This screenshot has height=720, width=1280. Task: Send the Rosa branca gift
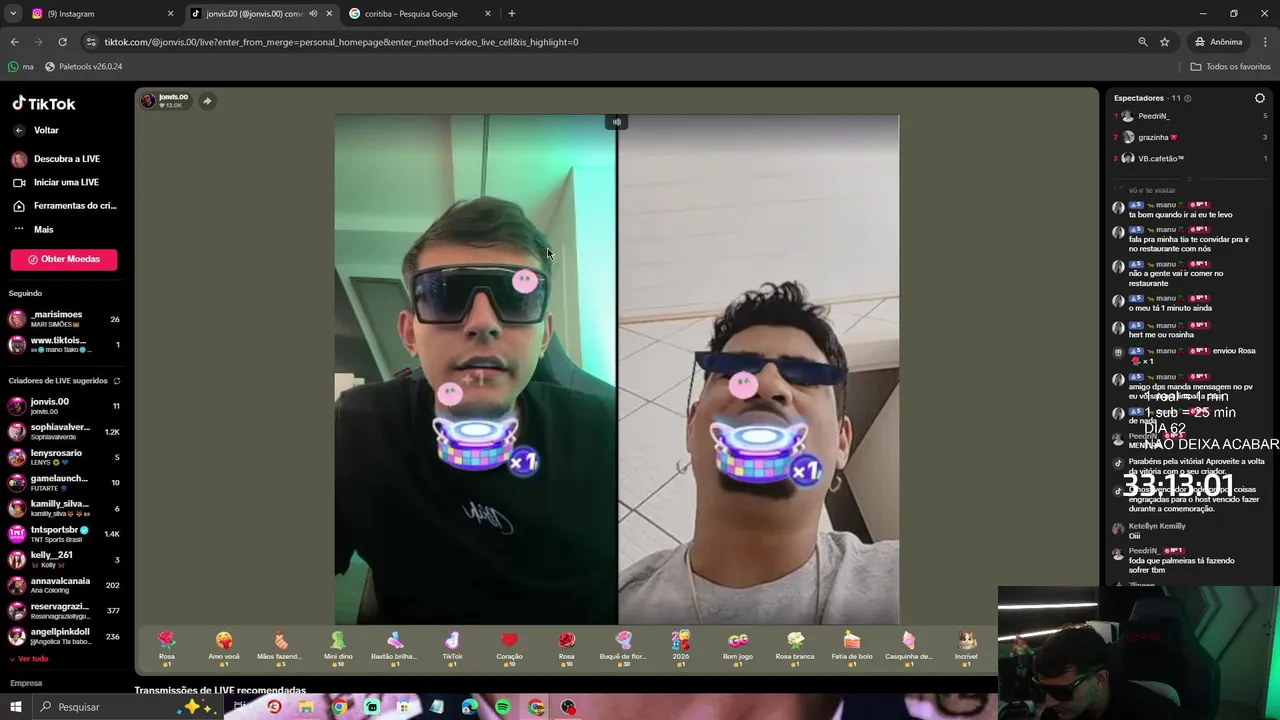click(x=795, y=648)
